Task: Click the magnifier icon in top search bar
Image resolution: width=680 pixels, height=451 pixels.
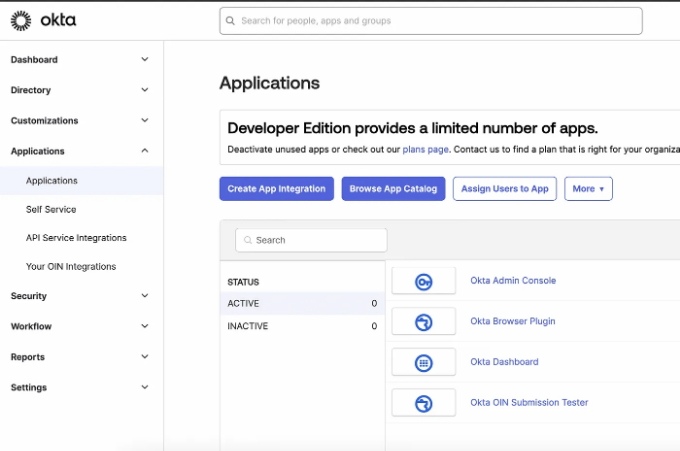Action: [x=230, y=21]
